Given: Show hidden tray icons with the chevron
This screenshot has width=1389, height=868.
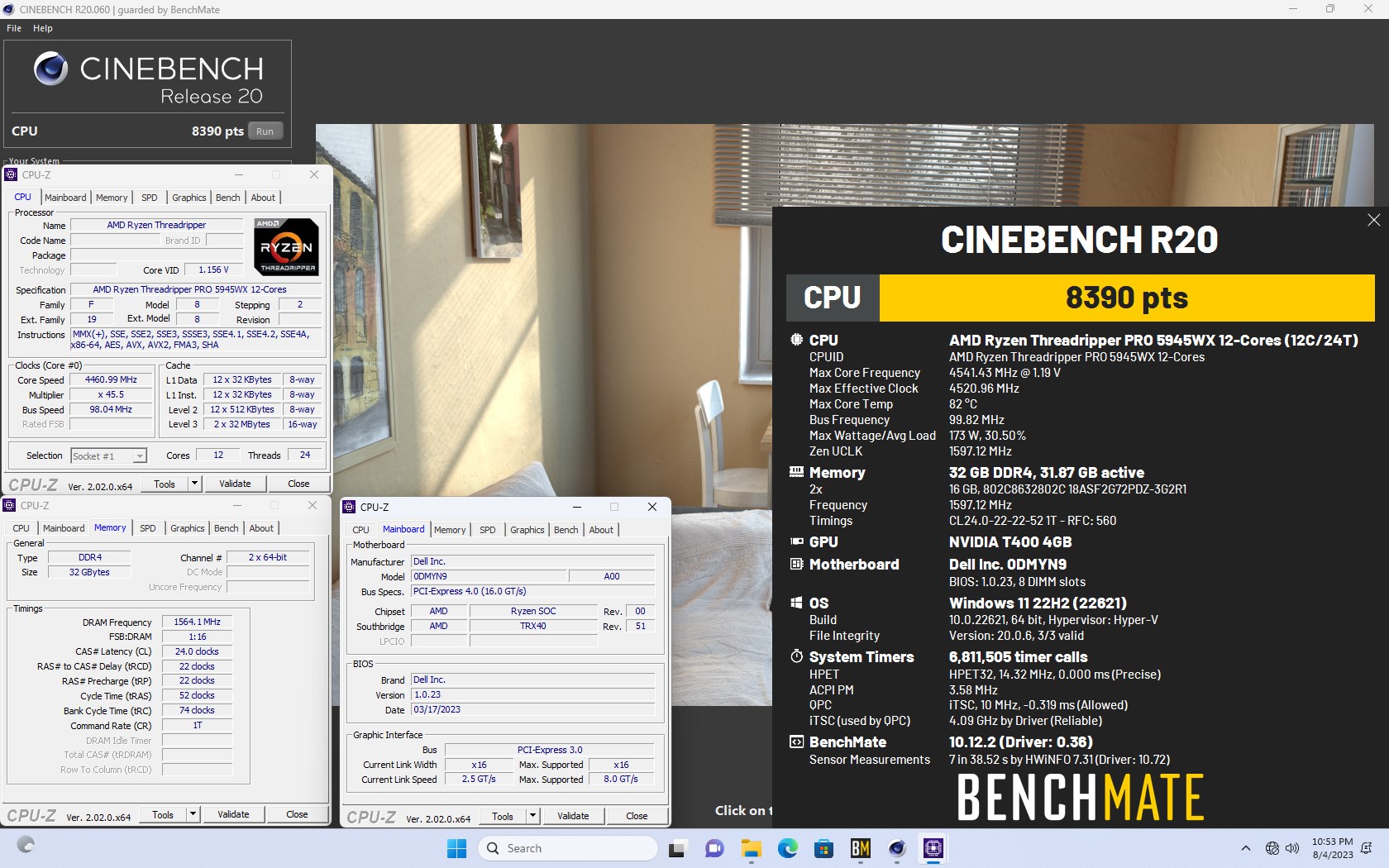Looking at the screenshot, I should 1246,848.
